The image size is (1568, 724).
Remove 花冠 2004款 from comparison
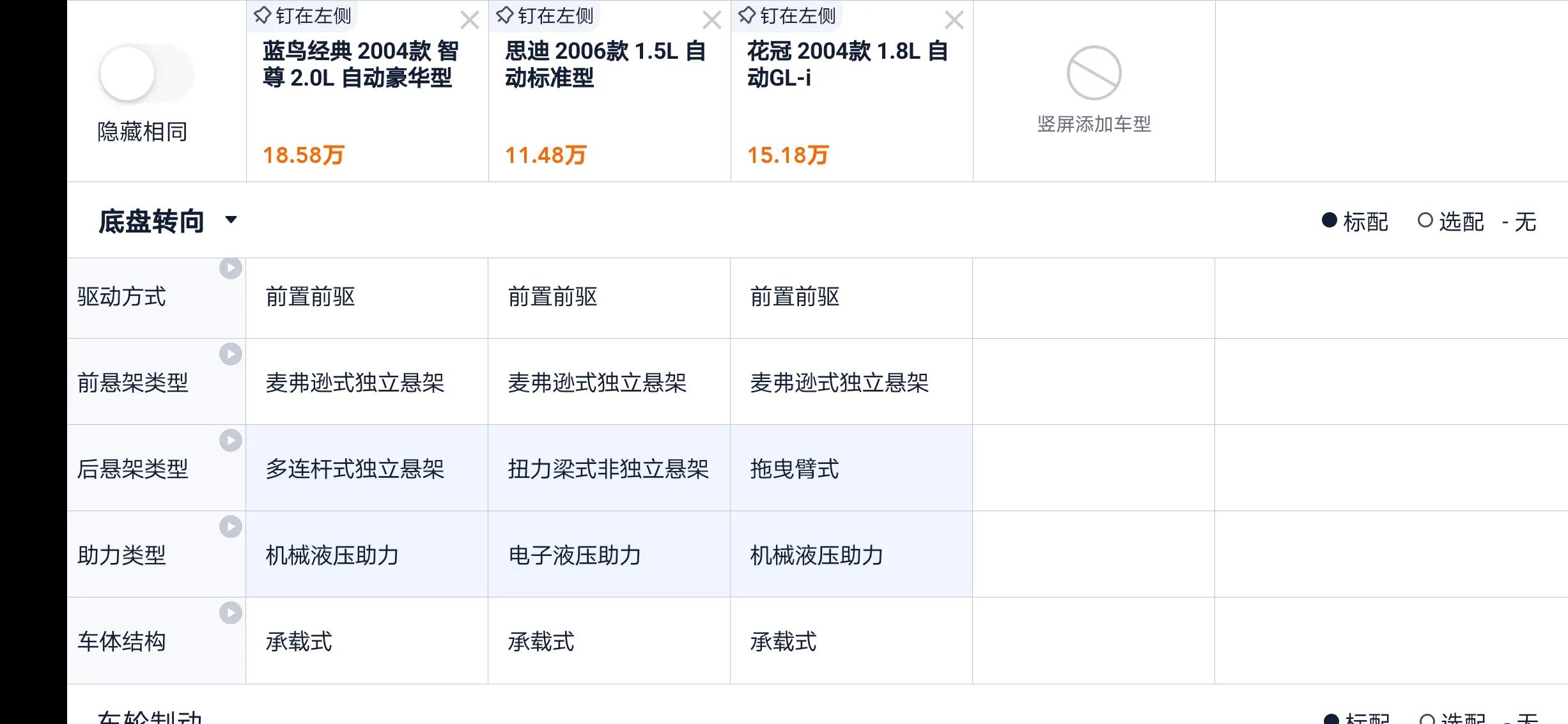[x=954, y=20]
